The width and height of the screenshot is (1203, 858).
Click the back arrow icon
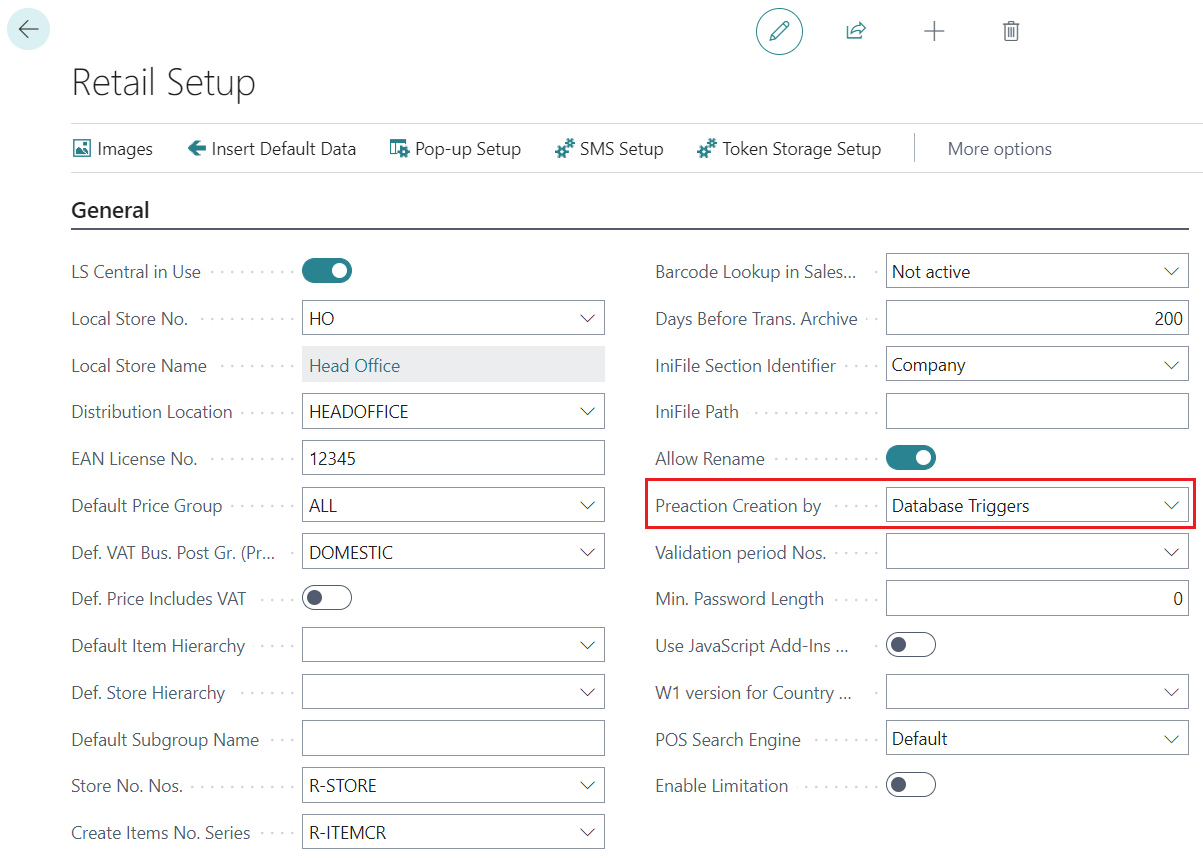pyautogui.click(x=28, y=30)
